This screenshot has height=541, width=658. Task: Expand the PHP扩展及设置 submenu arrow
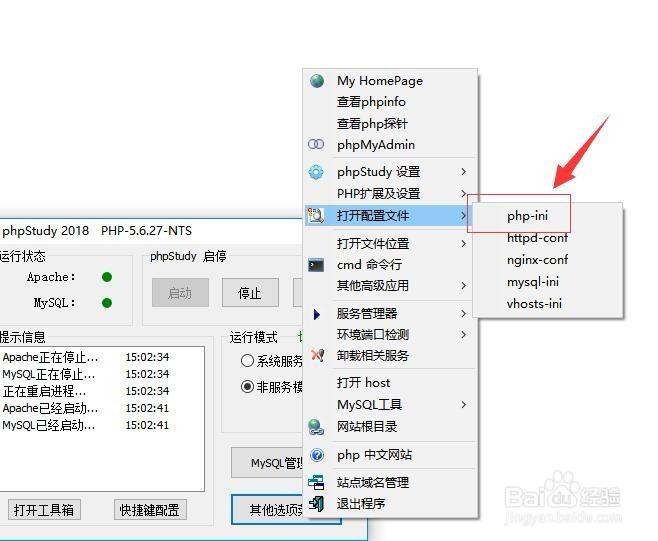pyautogui.click(x=463, y=193)
